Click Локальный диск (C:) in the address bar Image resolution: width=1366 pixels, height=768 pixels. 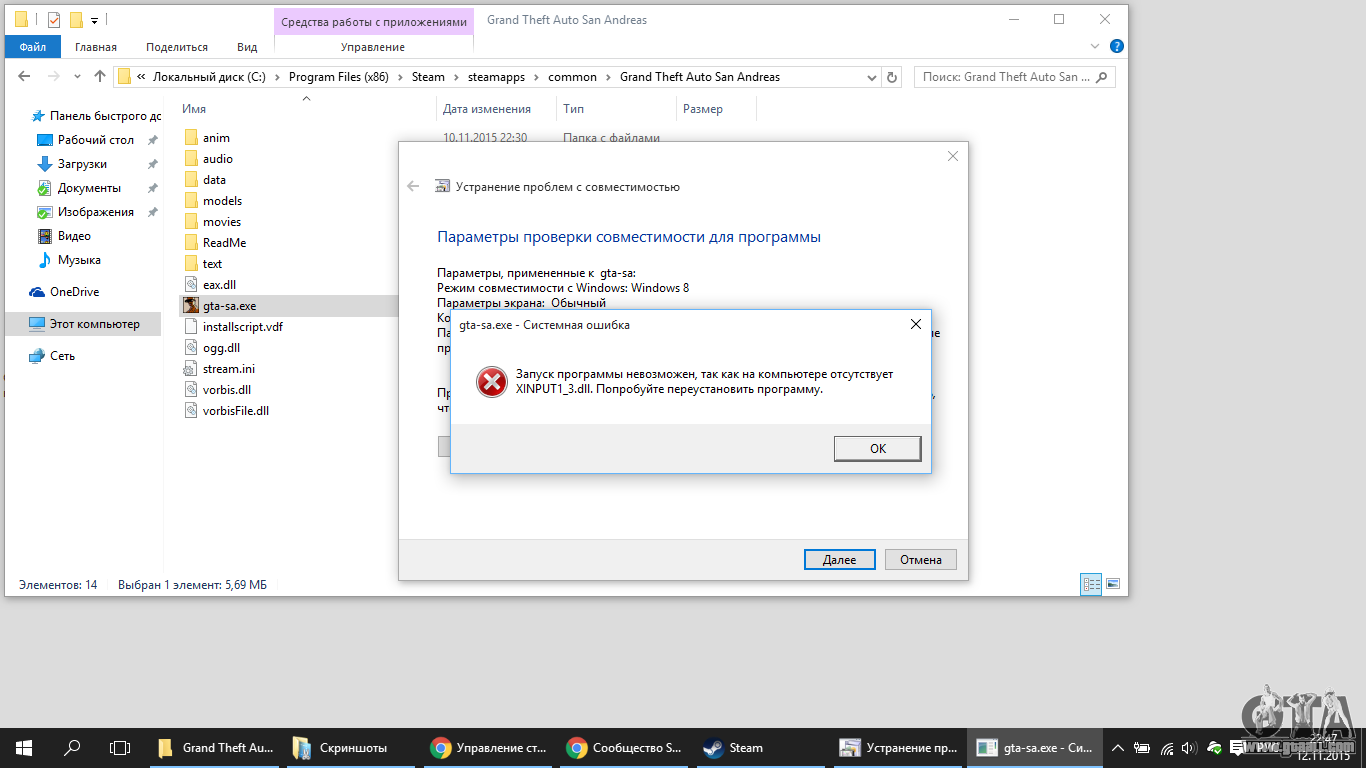click(209, 77)
